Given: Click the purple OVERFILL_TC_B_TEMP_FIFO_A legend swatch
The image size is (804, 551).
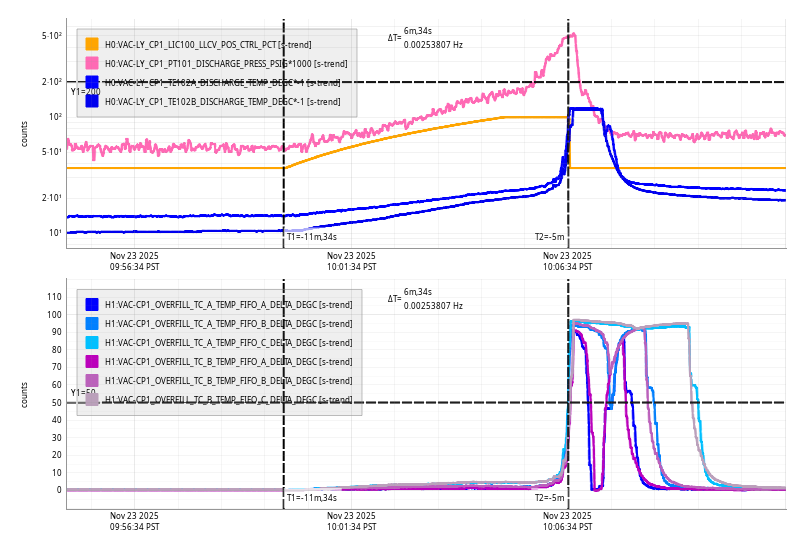Looking at the screenshot, I should point(92,361).
